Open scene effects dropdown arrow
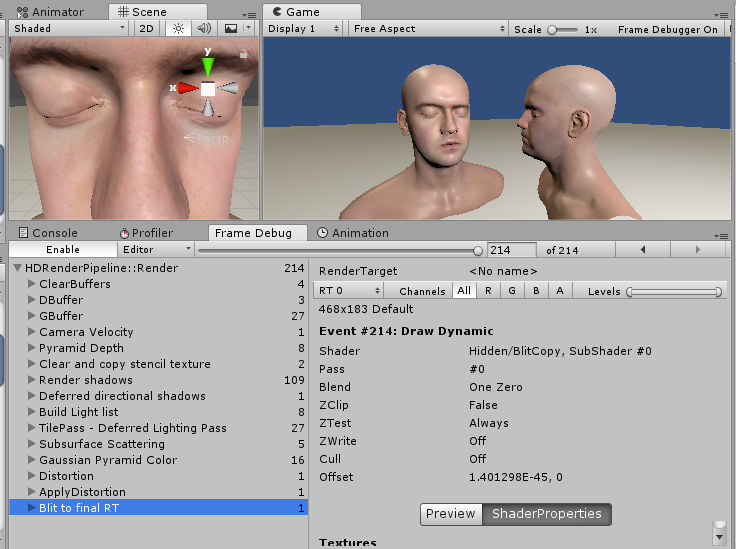Screen dimensions: 736x549 click(249, 29)
